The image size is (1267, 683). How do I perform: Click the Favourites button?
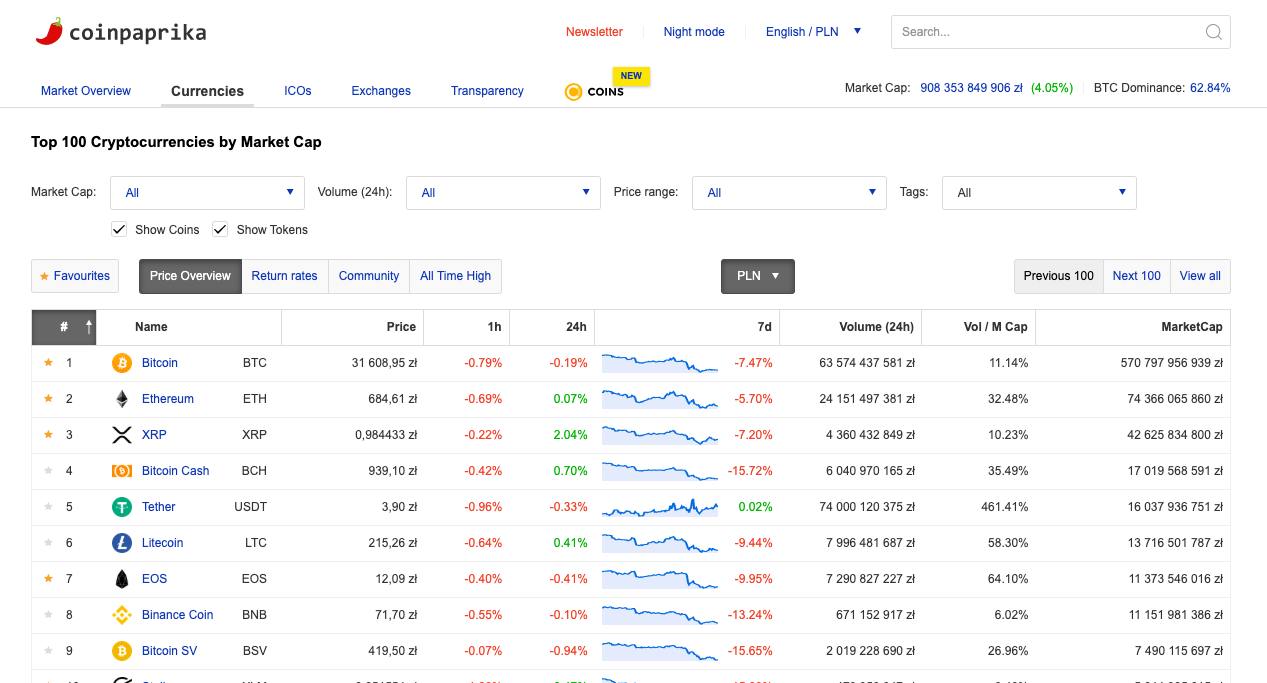[75, 276]
